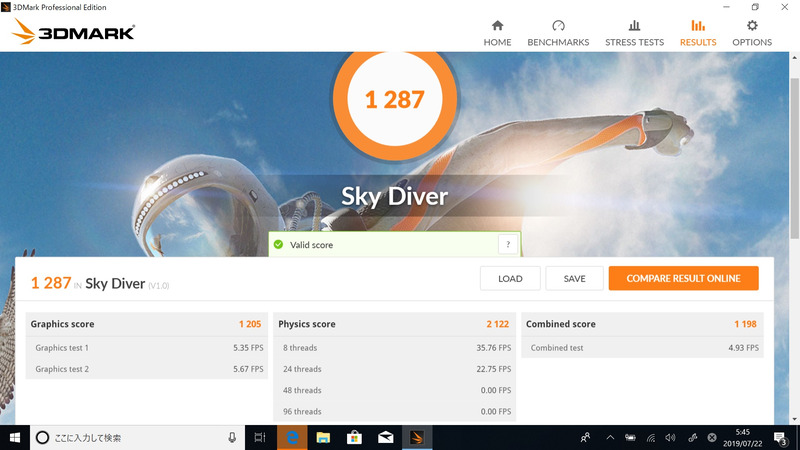Click the Sky Diver title banner
800x450 pixels.
point(394,196)
